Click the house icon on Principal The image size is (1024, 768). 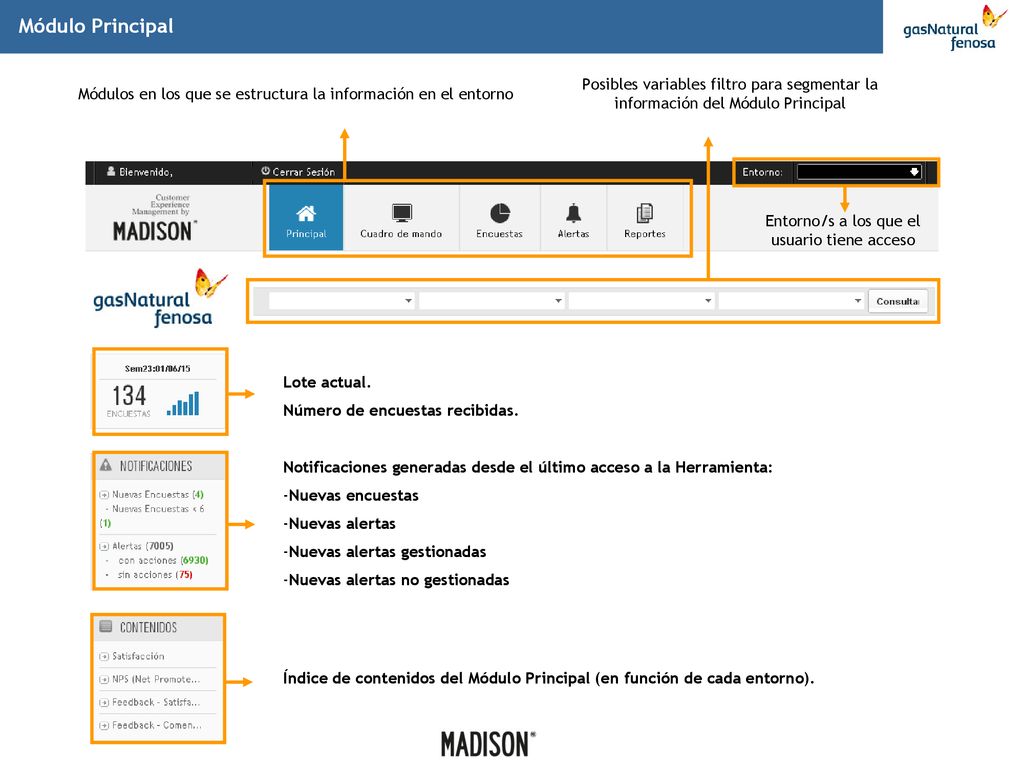point(306,213)
